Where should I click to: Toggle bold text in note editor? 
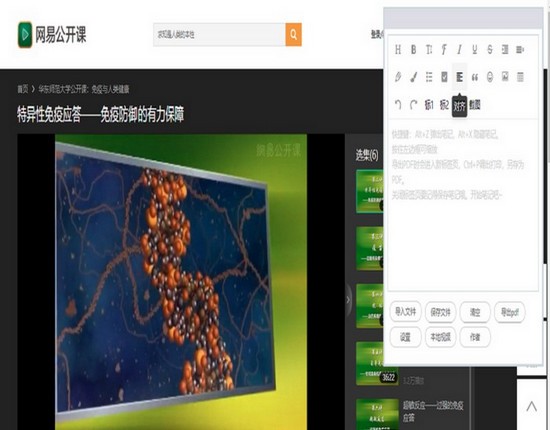(x=414, y=49)
